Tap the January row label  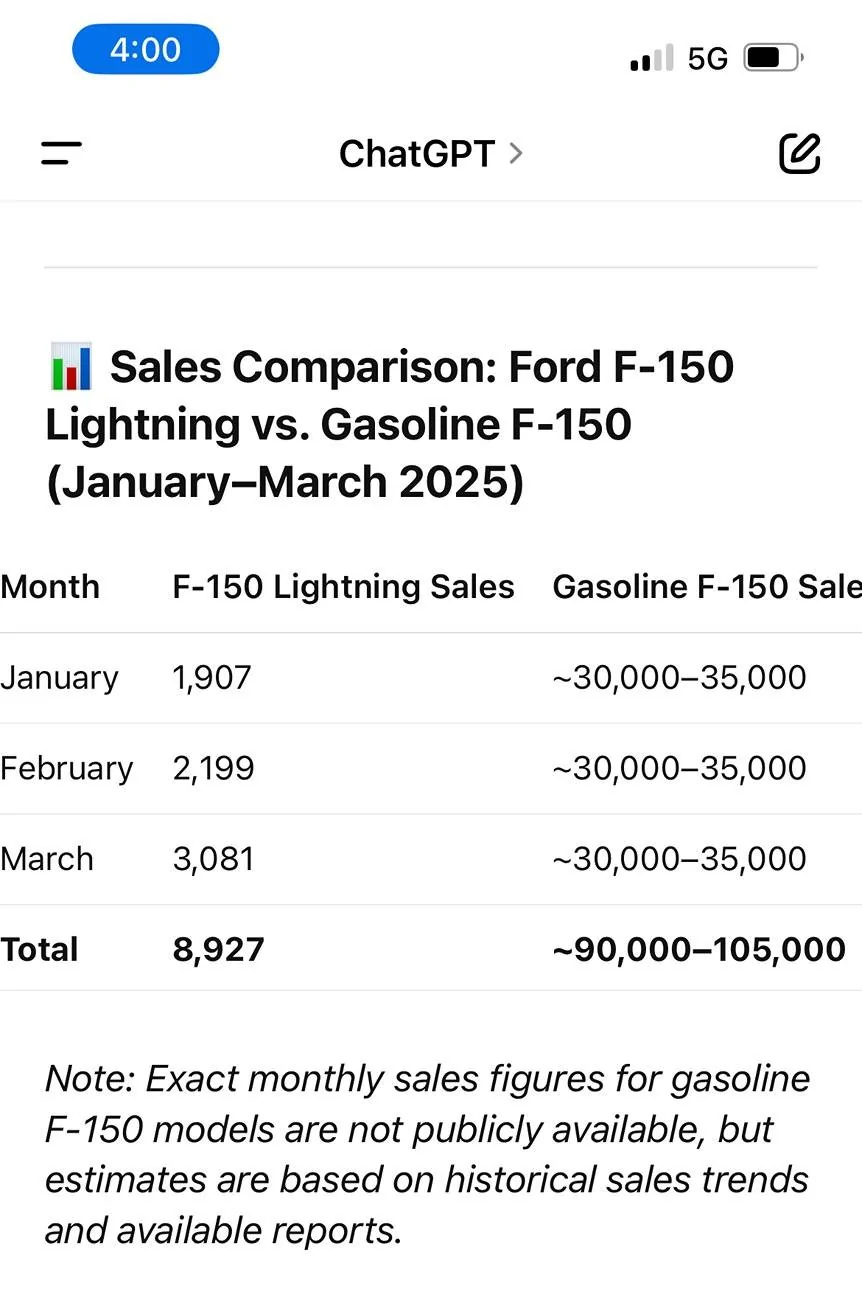tap(59, 678)
